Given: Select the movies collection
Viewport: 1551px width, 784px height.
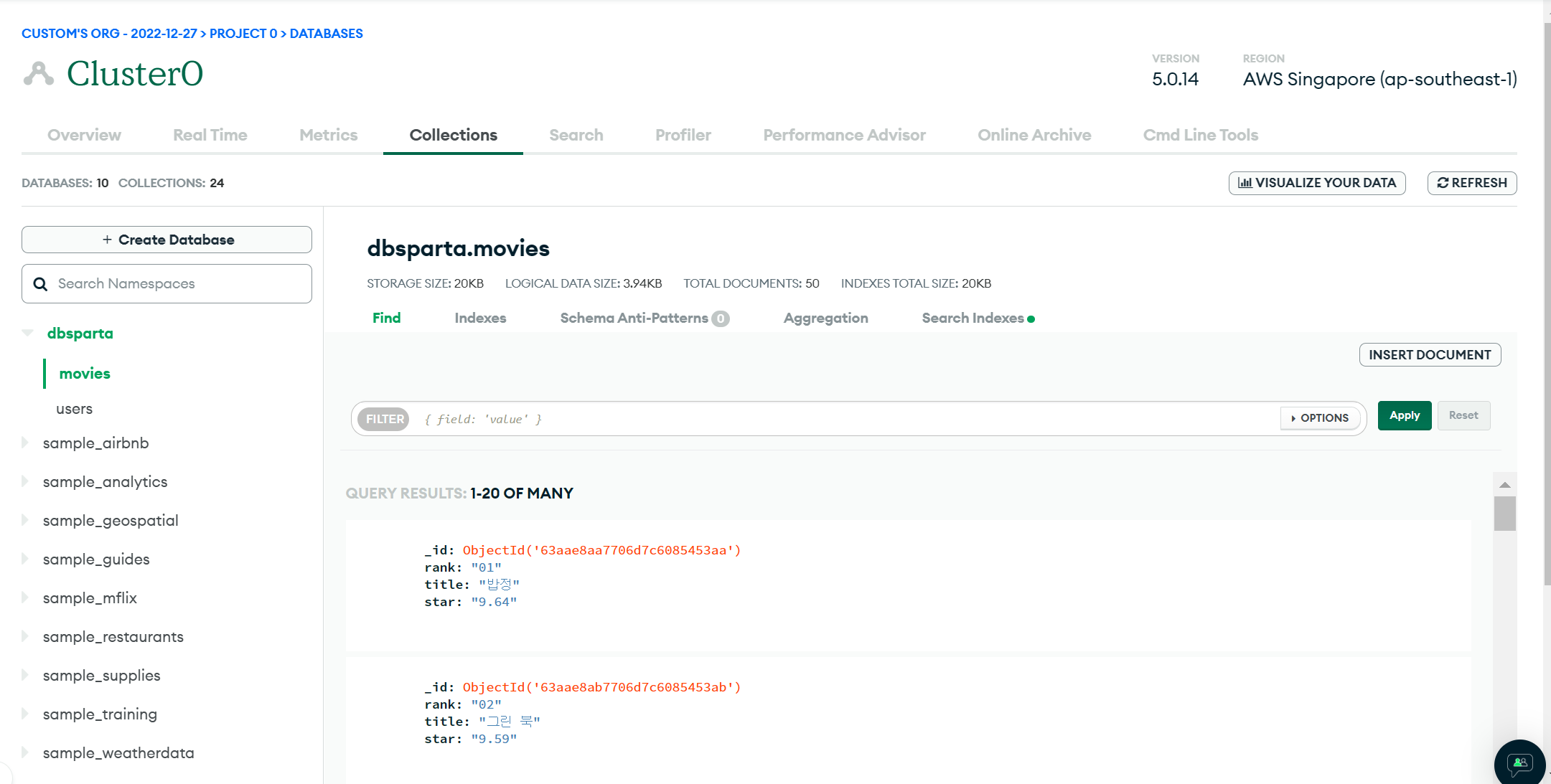Looking at the screenshot, I should [85, 373].
